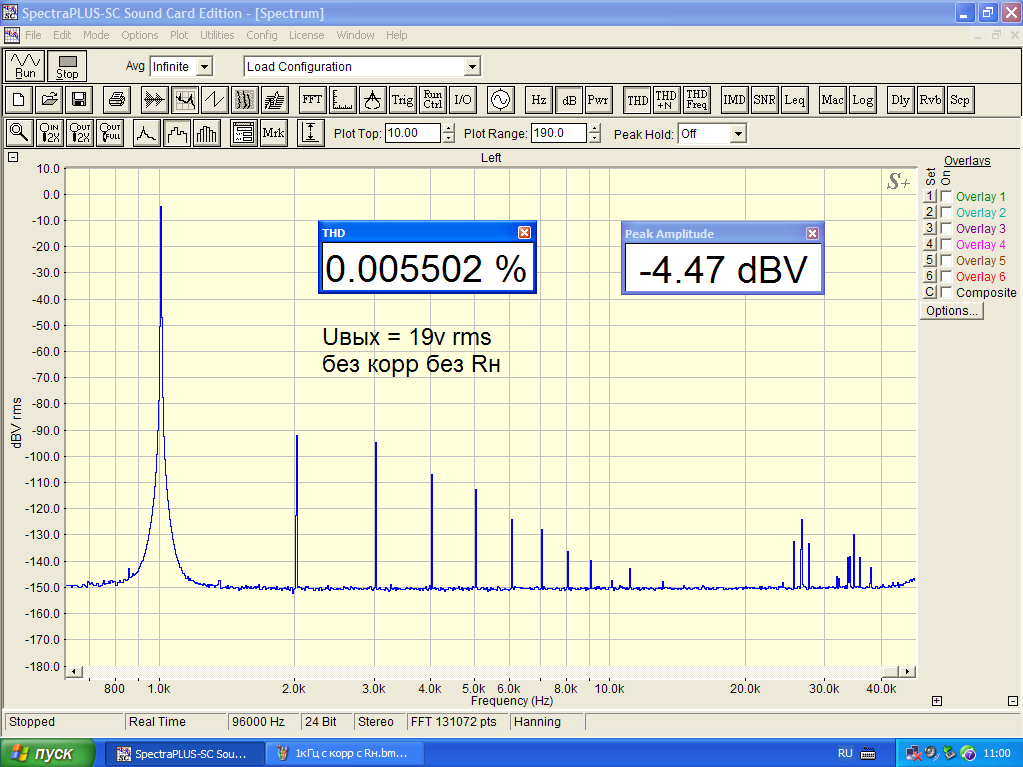The image size is (1023, 767).
Task: Toggle the Composite overlay checkbox
Action: (x=946, y=292)
